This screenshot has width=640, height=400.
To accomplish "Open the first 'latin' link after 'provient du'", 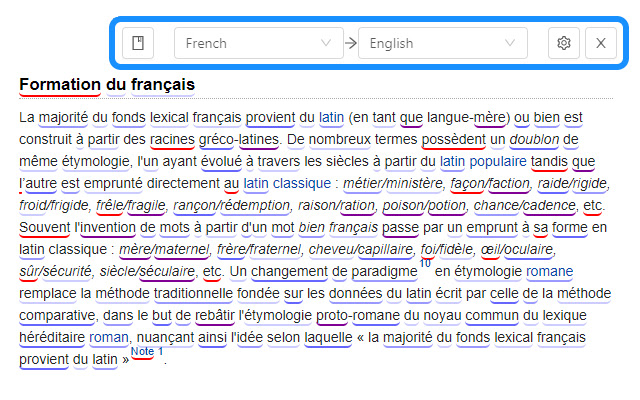I will 331,118.
